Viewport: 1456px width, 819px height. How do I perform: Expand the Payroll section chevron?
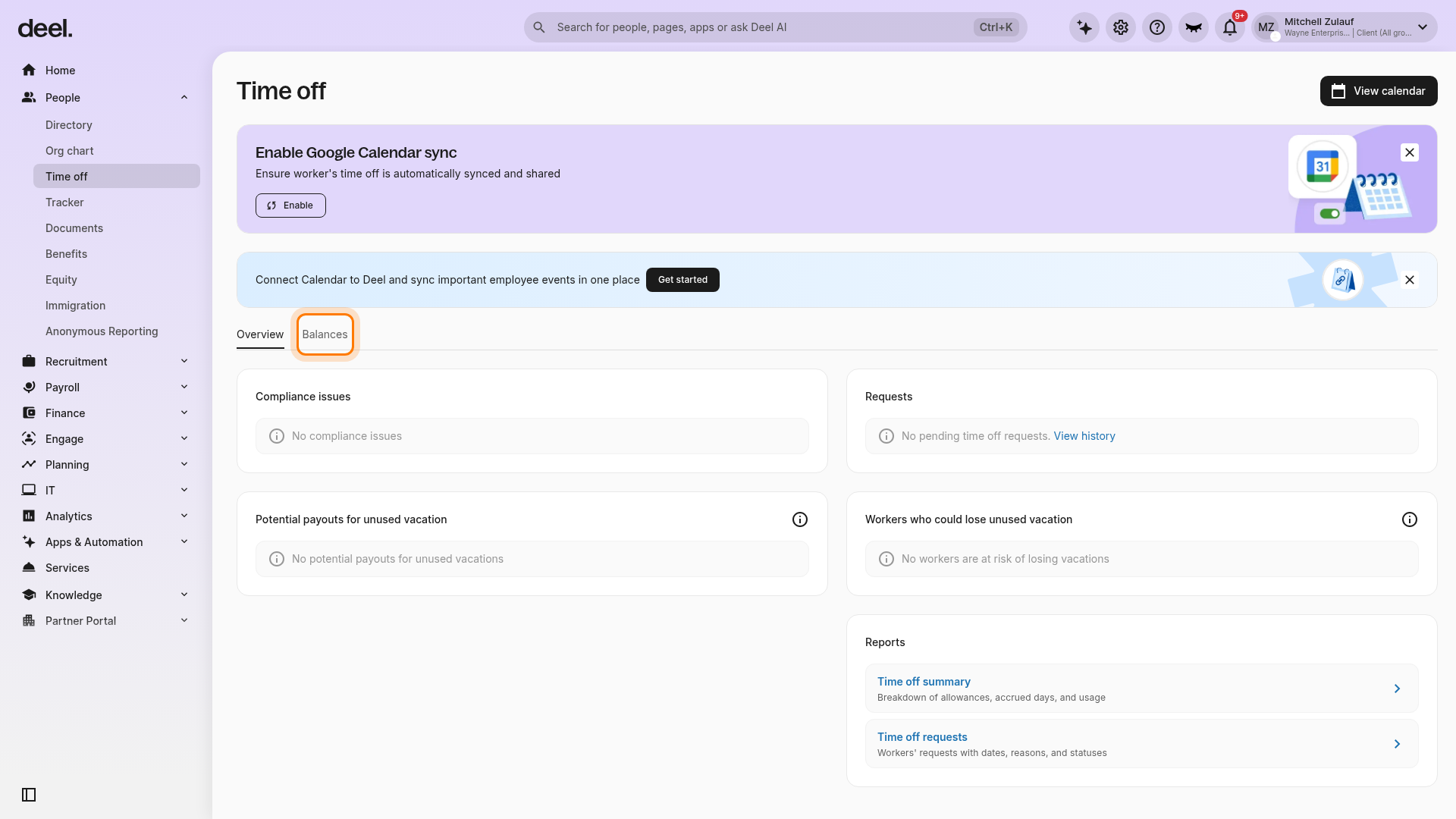(184, 387)
